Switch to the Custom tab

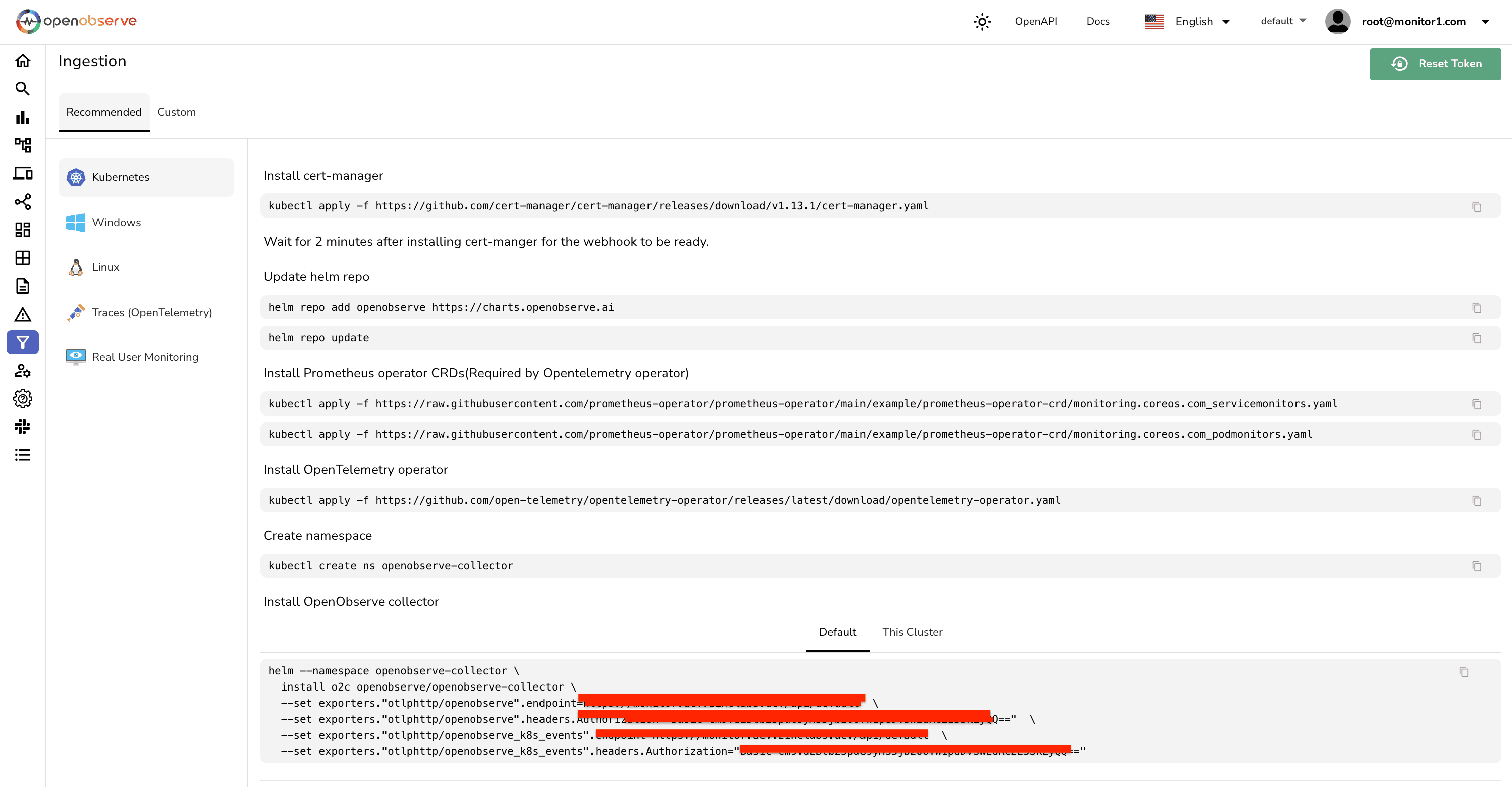point(176,112)
